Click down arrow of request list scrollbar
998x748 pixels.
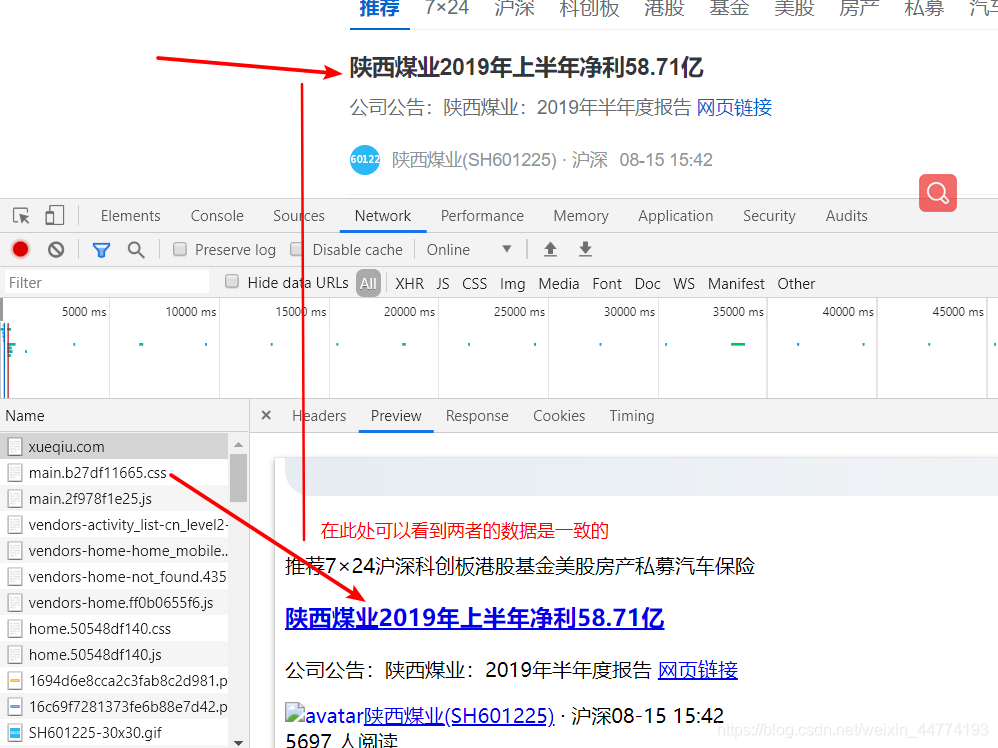point(238,742)
